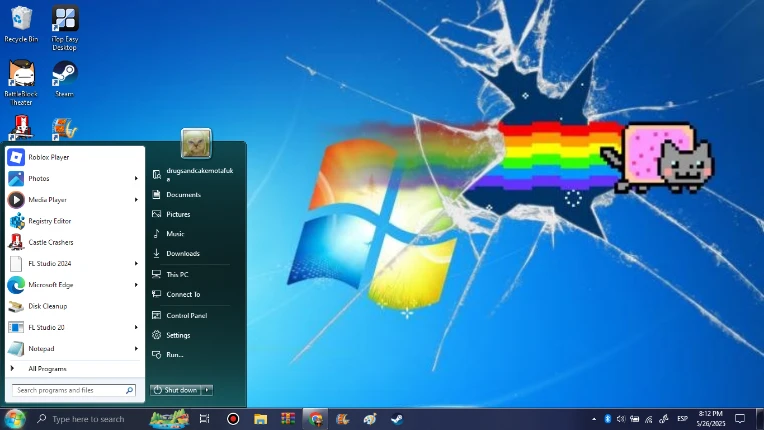
Task: Switch to Chrome on the taskbar
Action: (315, 419)
